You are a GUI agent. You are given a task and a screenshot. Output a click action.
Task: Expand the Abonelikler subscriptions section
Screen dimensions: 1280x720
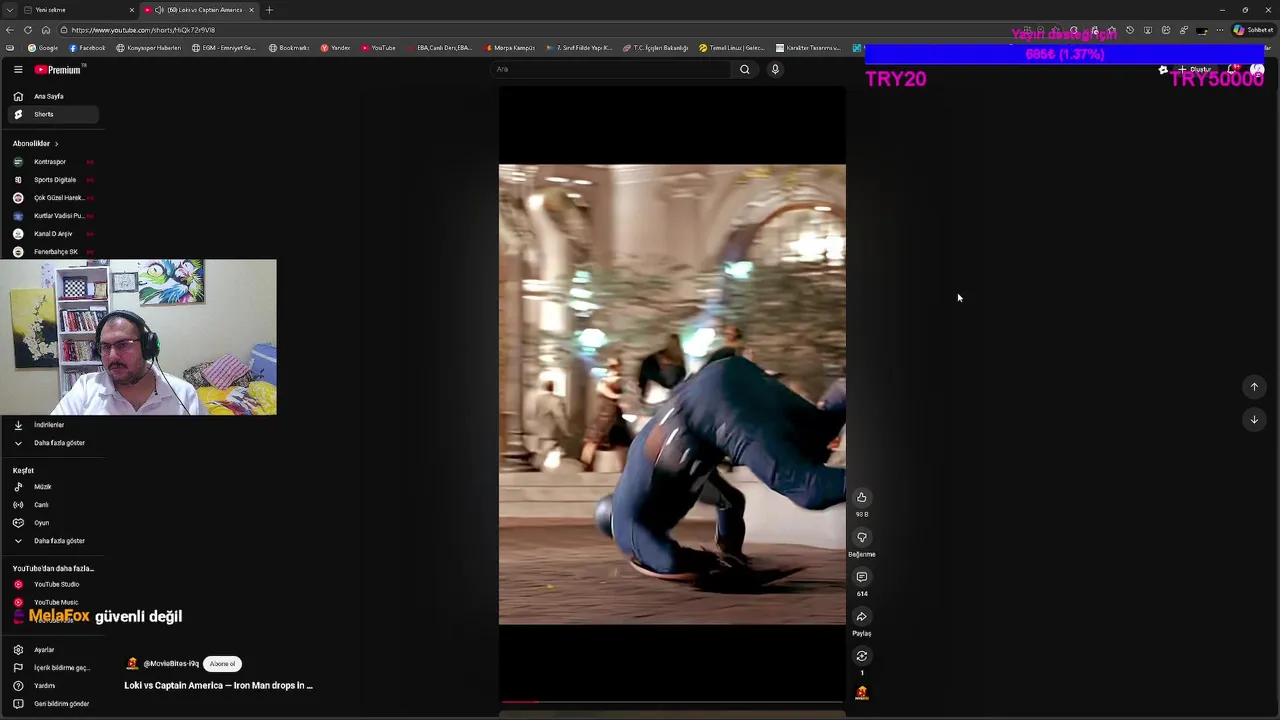click(36, 144)
